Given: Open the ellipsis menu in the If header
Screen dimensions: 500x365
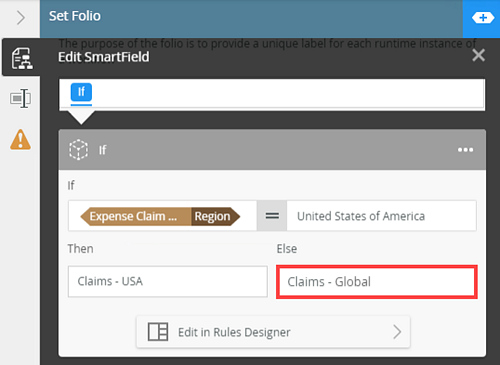Looking at the screenshot, I should tap(465, 150).
